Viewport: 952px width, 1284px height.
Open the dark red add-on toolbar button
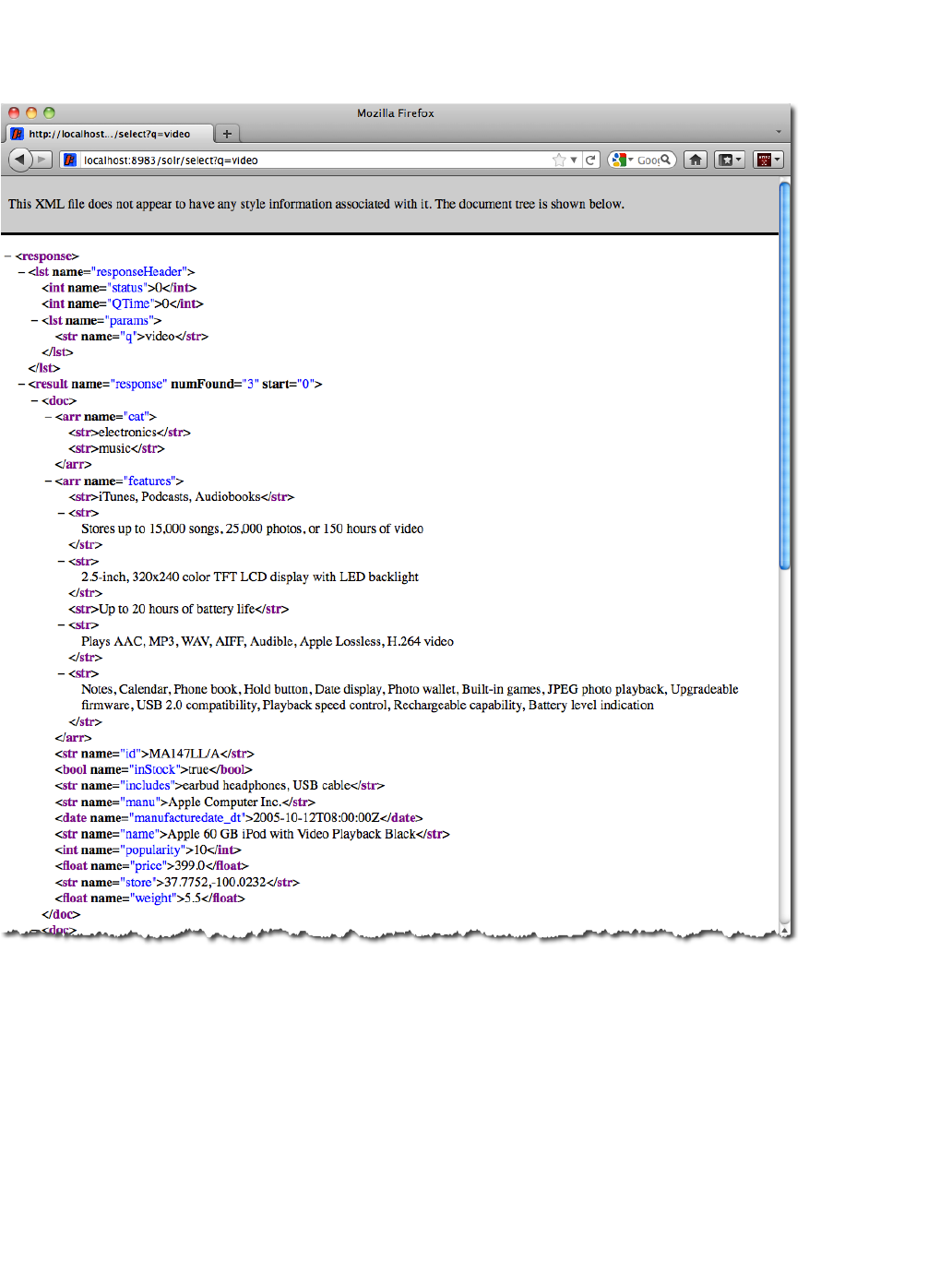pyautogui.click(x=768, y=160)
